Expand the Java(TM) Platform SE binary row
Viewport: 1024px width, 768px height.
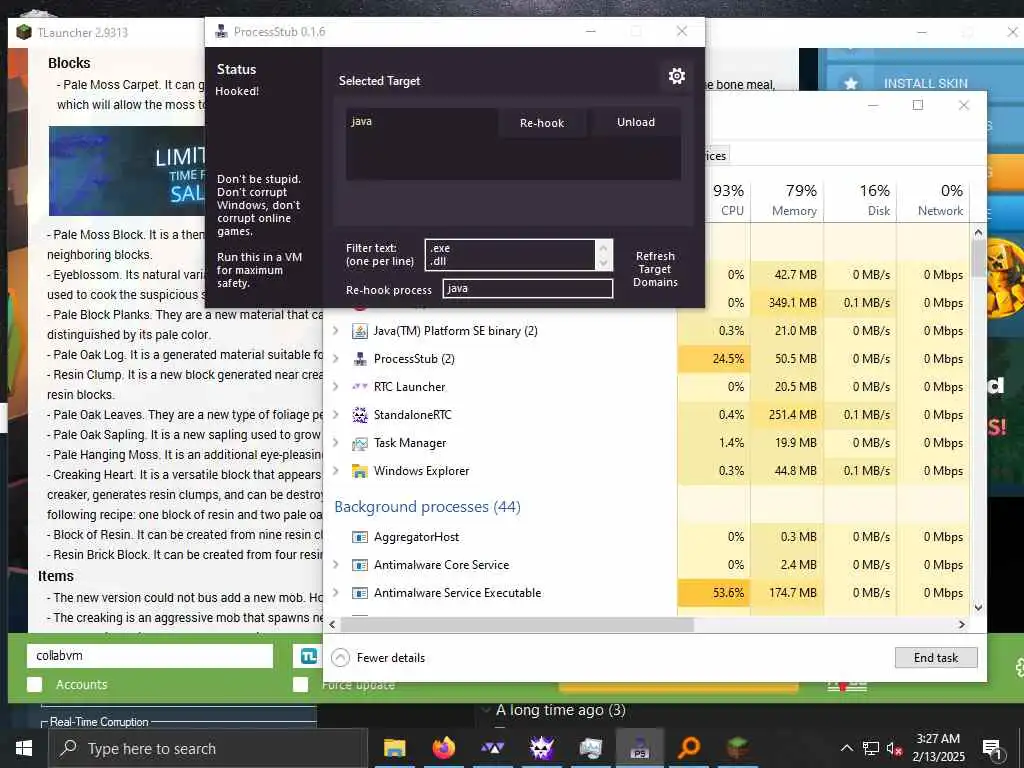(x=336, y=331)
